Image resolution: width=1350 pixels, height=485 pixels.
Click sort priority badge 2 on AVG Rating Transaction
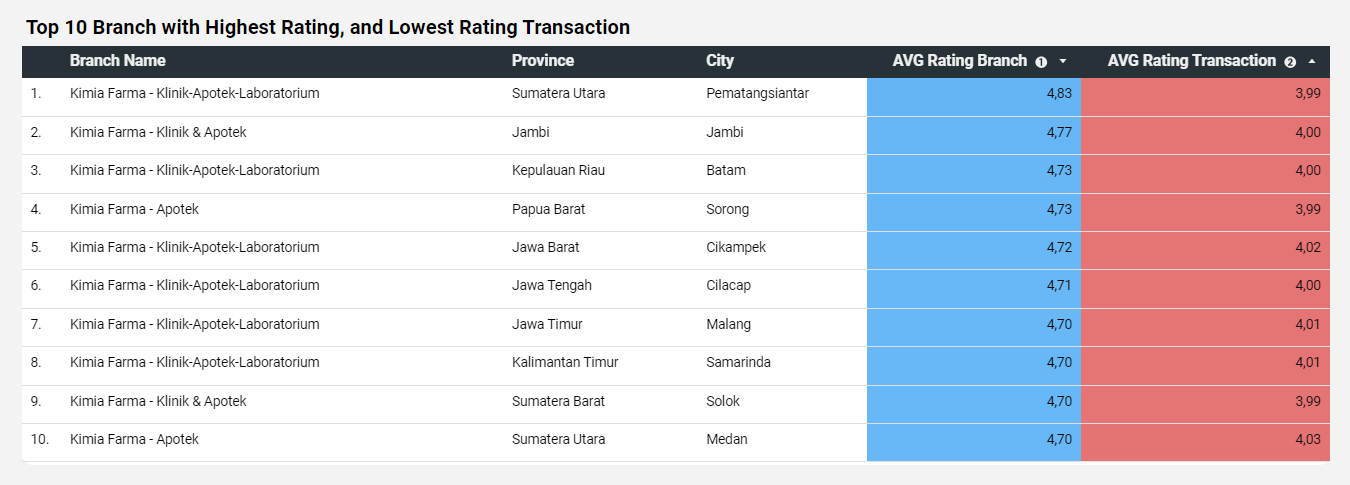pos(1290,62)
